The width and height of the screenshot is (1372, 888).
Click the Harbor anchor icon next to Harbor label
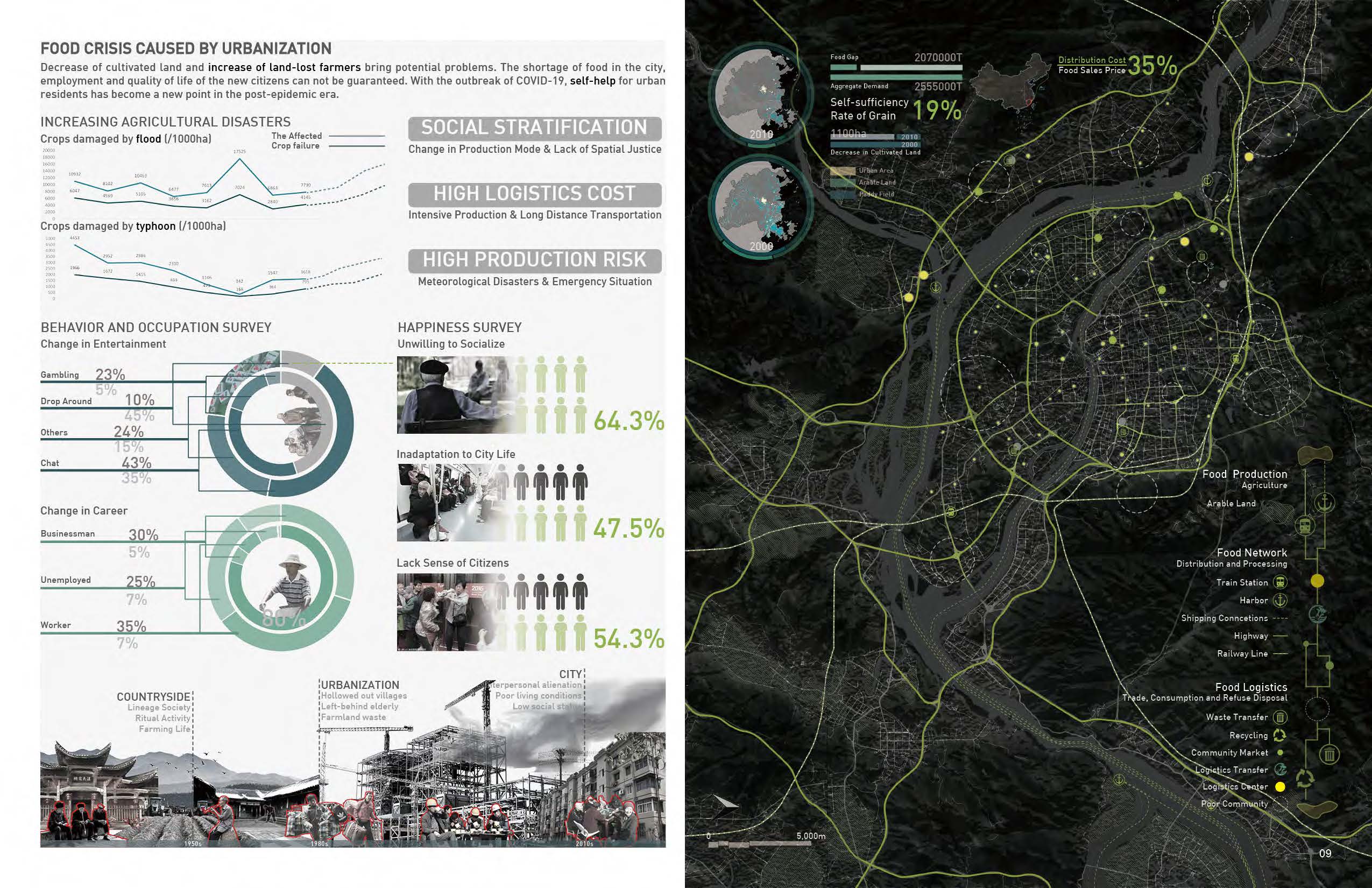click(x=1280, y=600)
